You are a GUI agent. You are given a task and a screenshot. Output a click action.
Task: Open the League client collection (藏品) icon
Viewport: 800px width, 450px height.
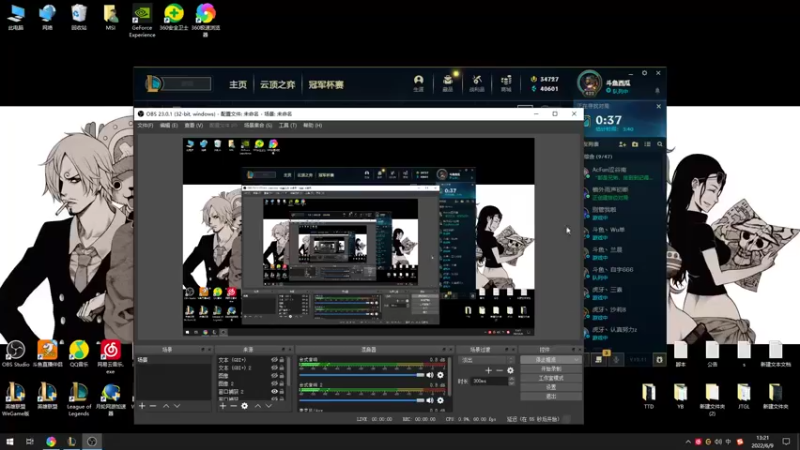coord(447,83)
